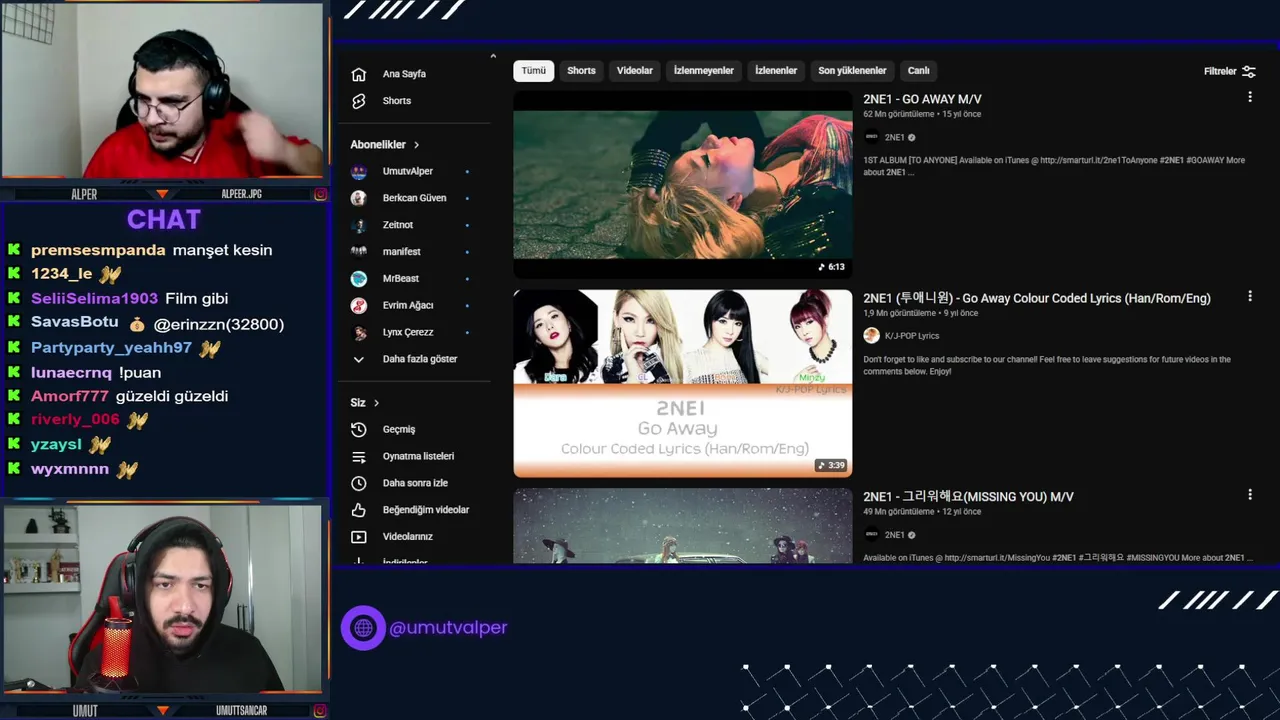Open Videolarınız play icon
The height and width of the screenshot is (720, 1280).
359,537
